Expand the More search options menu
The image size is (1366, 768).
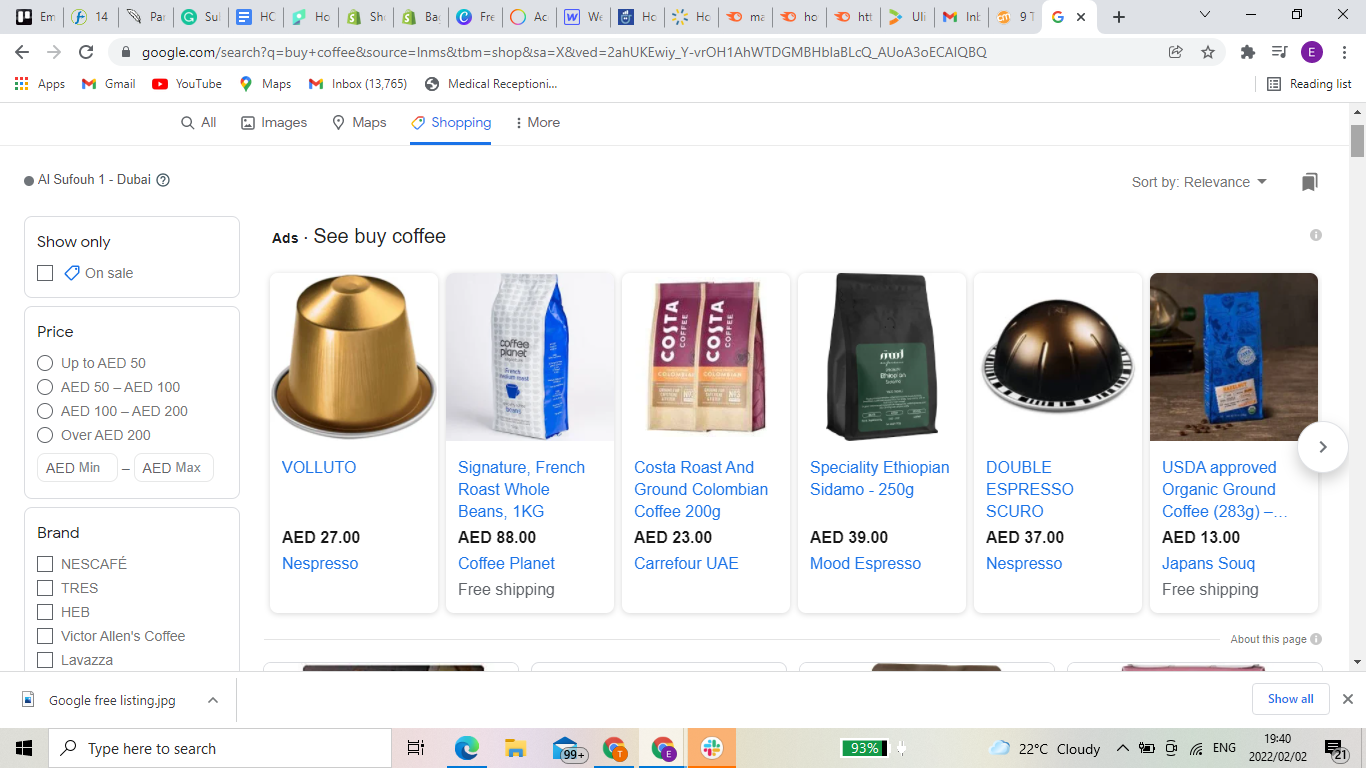click(x=537, y=122)
